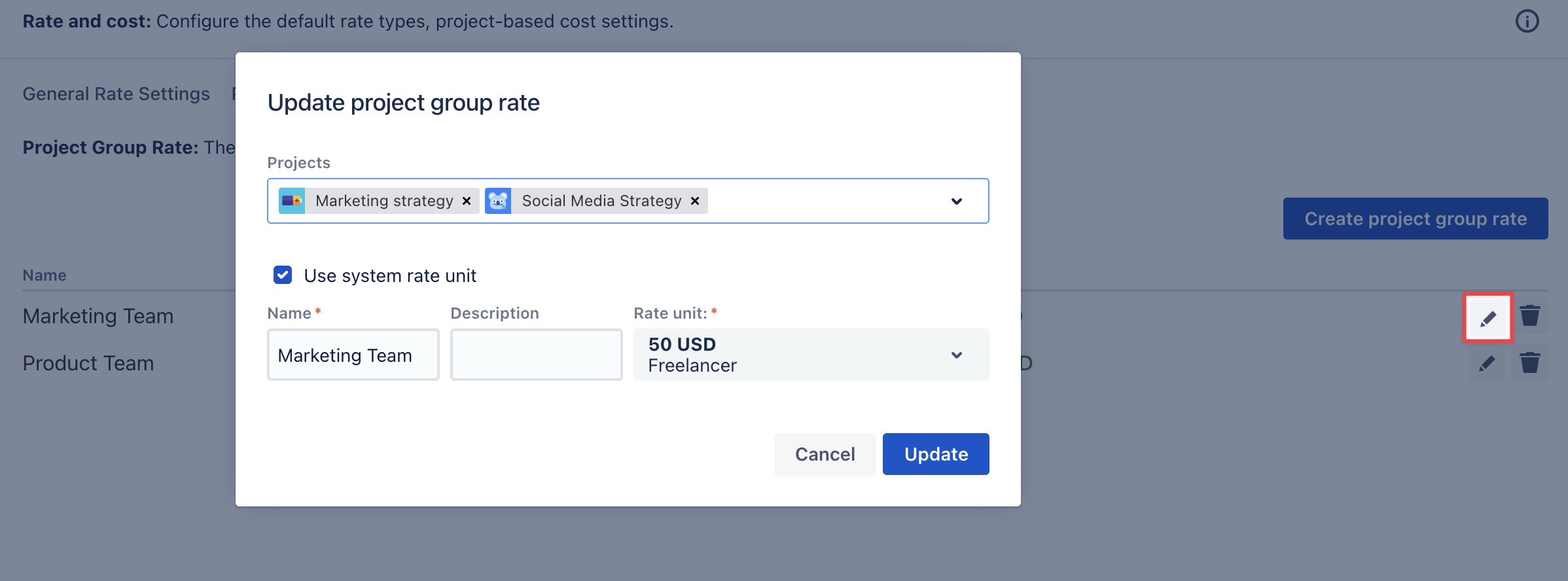Viewport: 1568px width, 581px height.
Task: Open the General Rate Settings tab
Action: click(x=116, y=94)
